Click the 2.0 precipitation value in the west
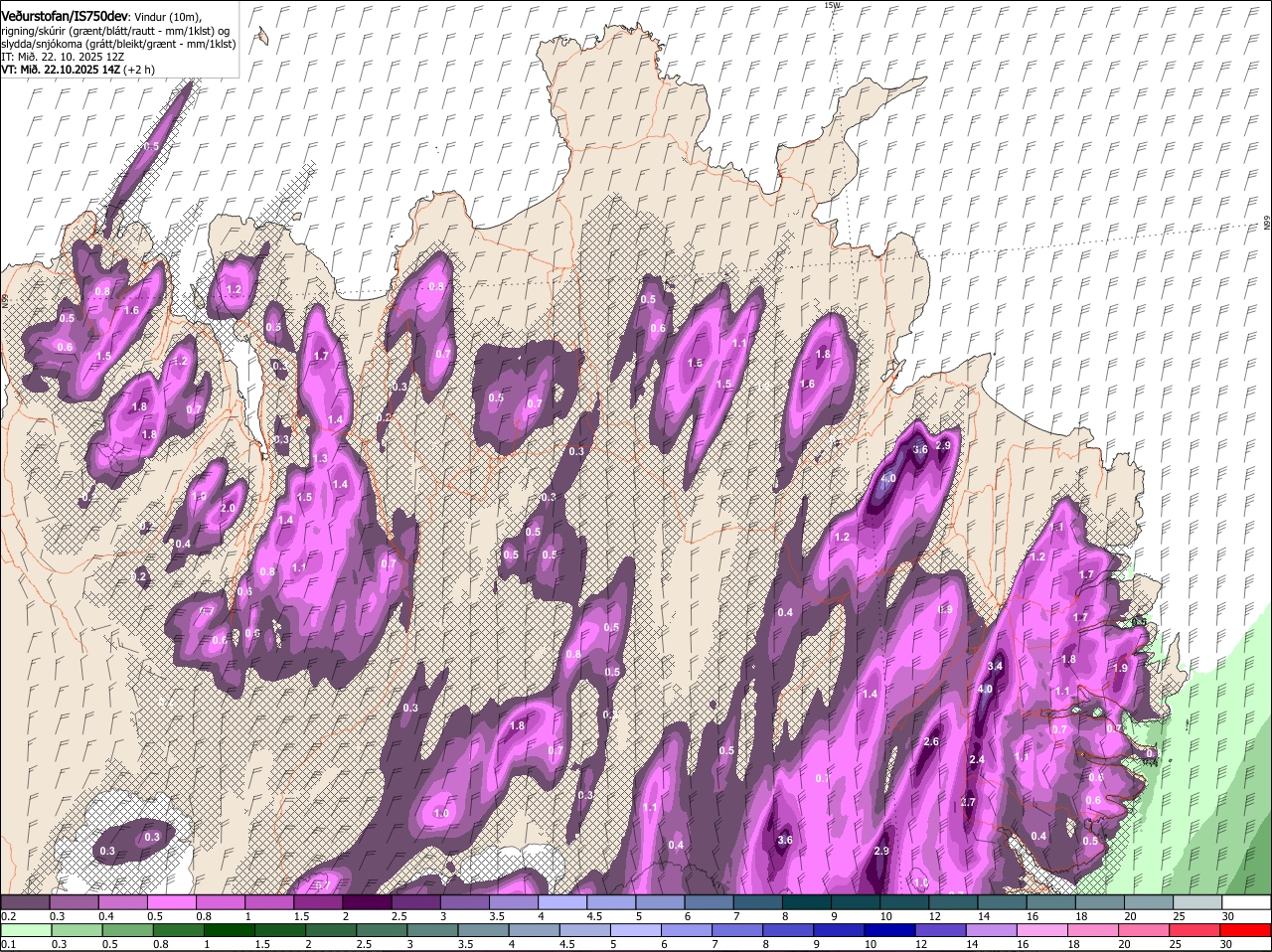This screenshot has height=952, width=1272. tap(228, 508)
